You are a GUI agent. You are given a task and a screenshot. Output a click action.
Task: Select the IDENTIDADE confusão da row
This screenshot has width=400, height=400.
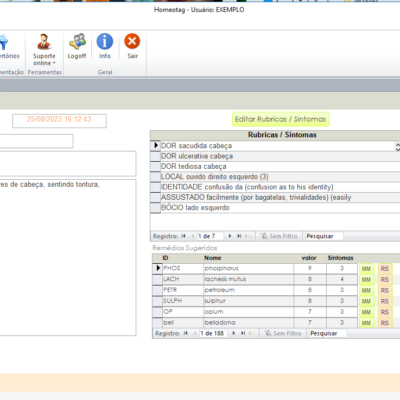click(x=280, y=187)
